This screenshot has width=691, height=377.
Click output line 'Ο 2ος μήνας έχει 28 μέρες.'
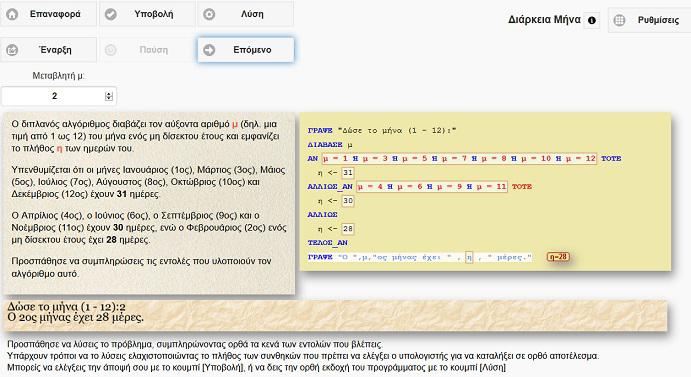pyautogui.click(x=75, y=317)
